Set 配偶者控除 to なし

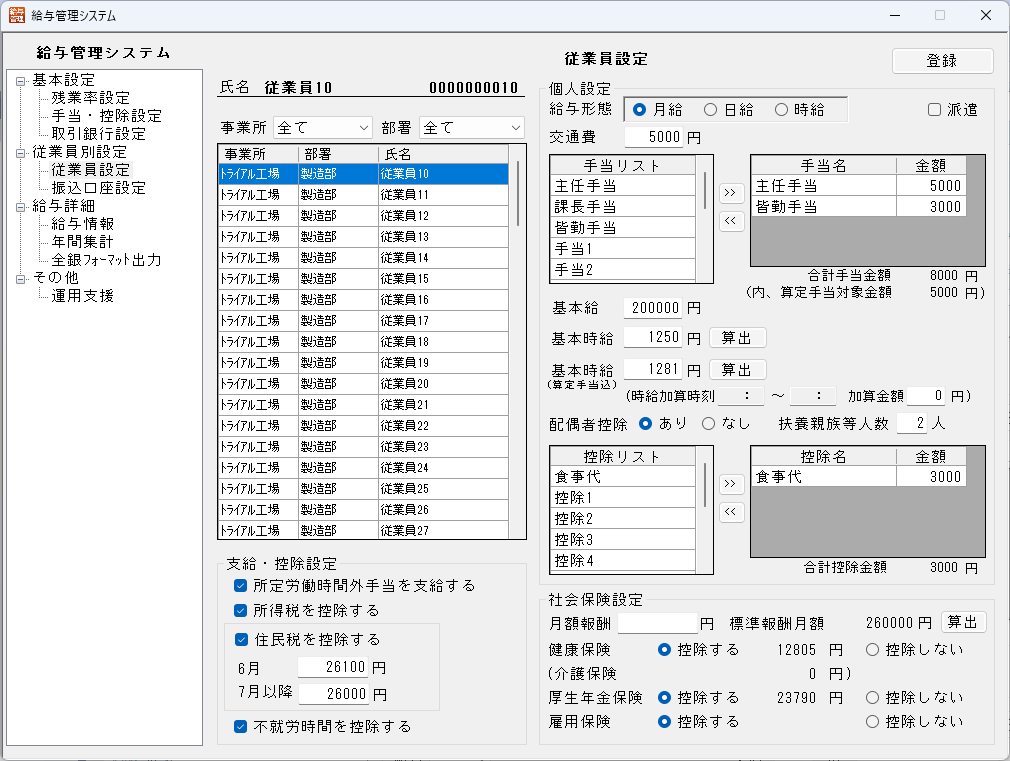(x=709, y=423)
